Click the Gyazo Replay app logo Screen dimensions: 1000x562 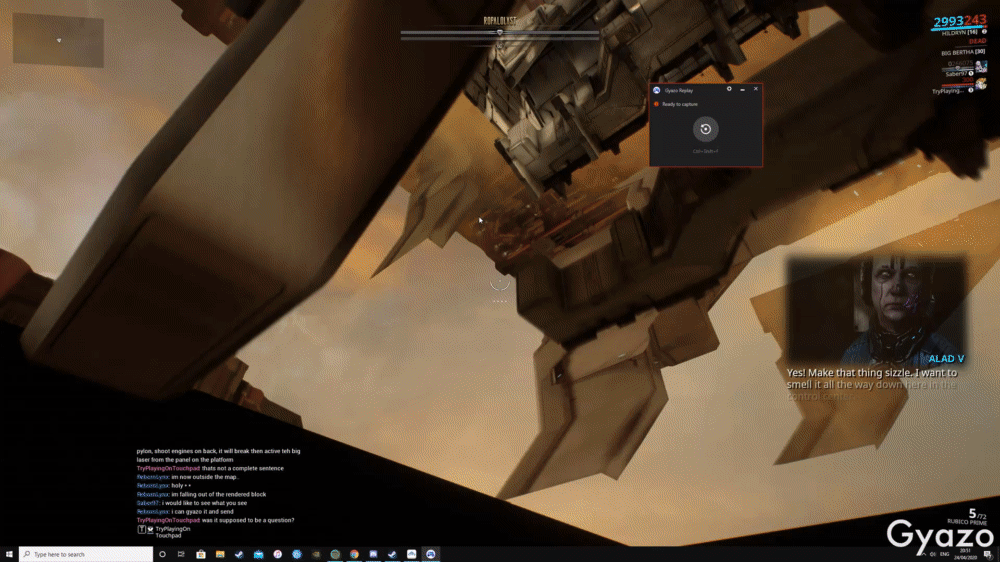coord(656,90)
